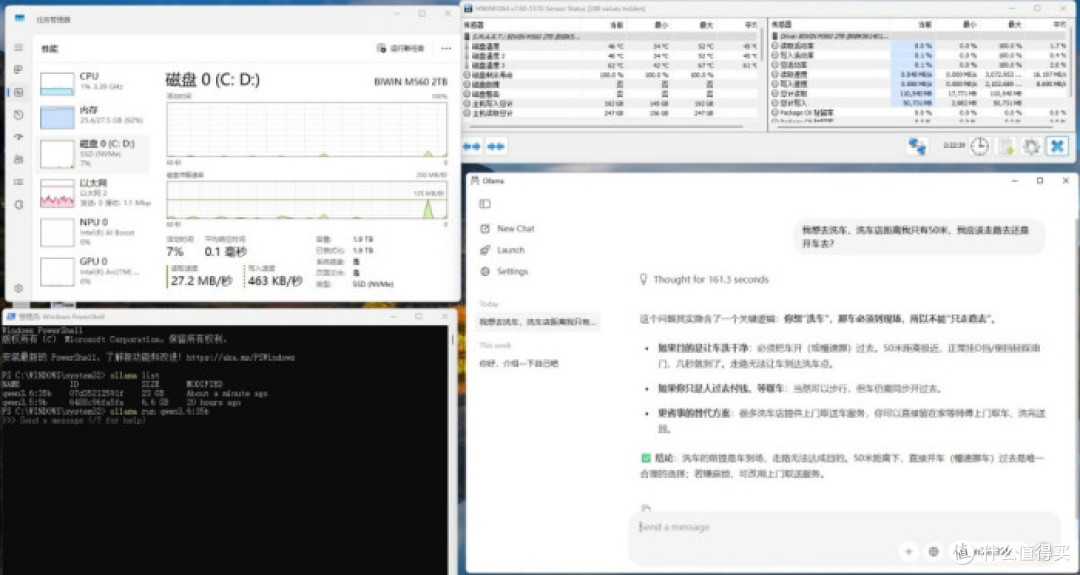Open Task Manager settings gear icon
Viewport: 1080px width, 575px height.
click(19, 288)
